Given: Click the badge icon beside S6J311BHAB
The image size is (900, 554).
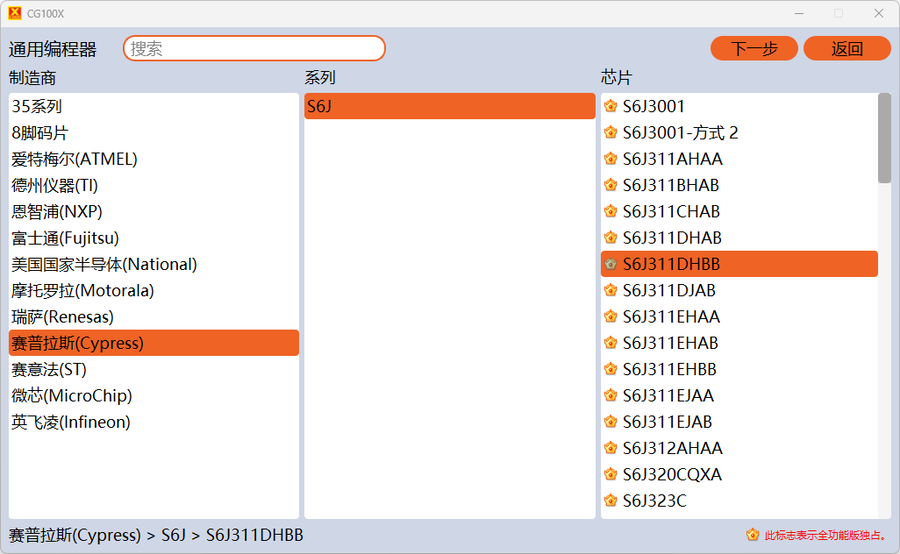Looking at the screenshot, I should click(x=611, y=185).
